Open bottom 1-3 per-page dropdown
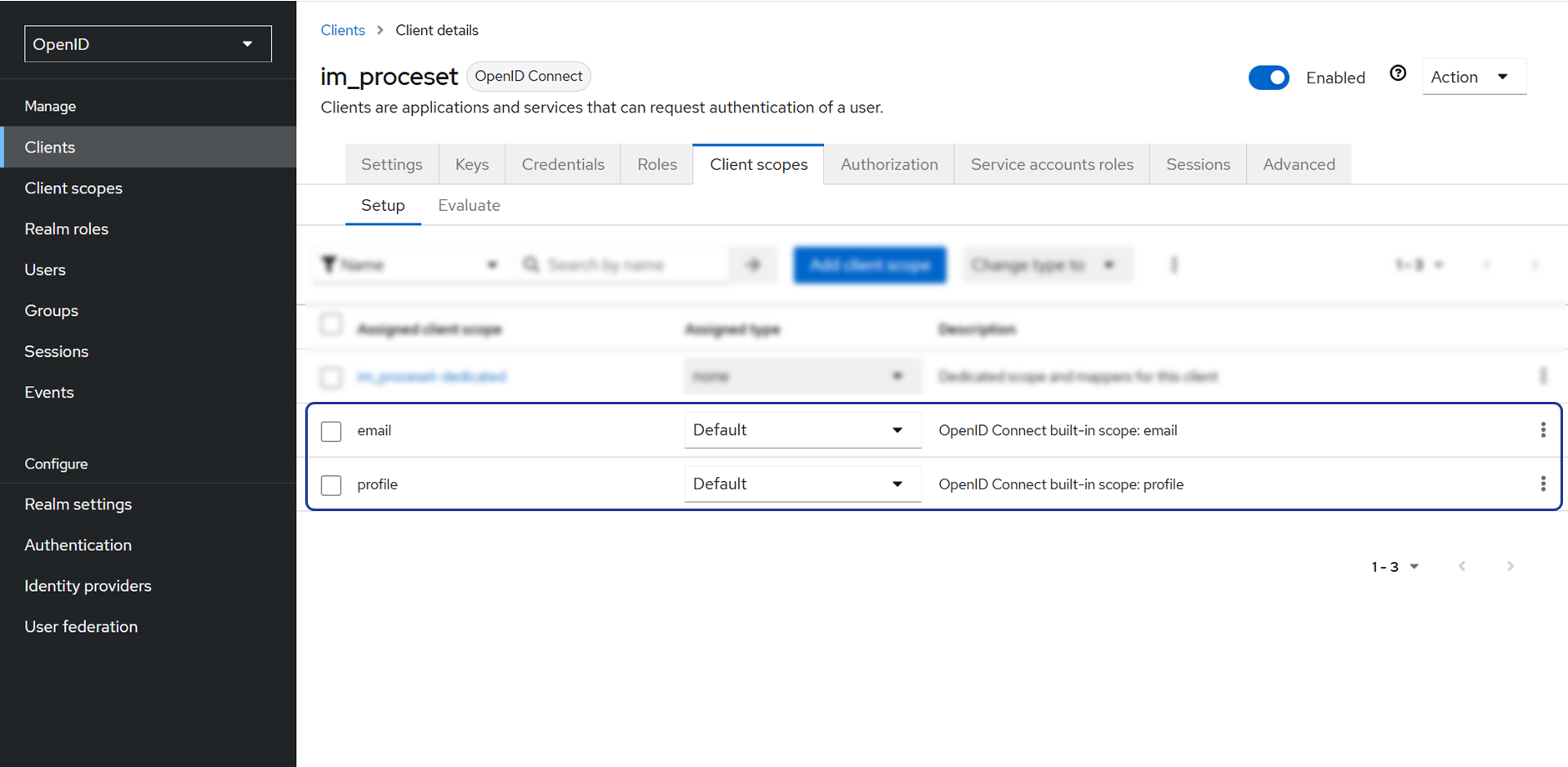This screenshot has height=767, width=1568. [x=1395, y=566]
